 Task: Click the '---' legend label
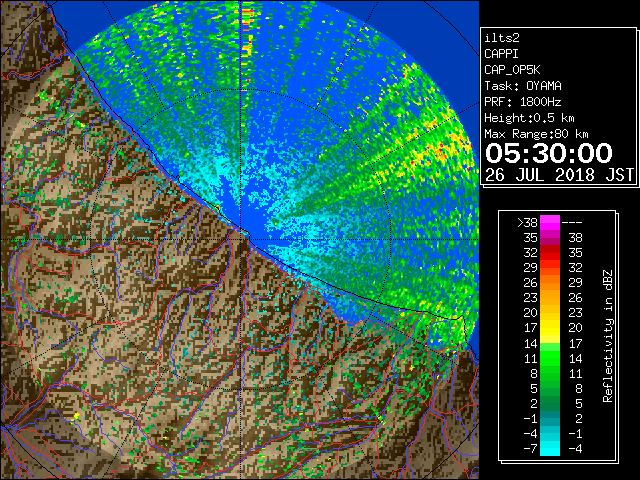click(x=572, y=222)
